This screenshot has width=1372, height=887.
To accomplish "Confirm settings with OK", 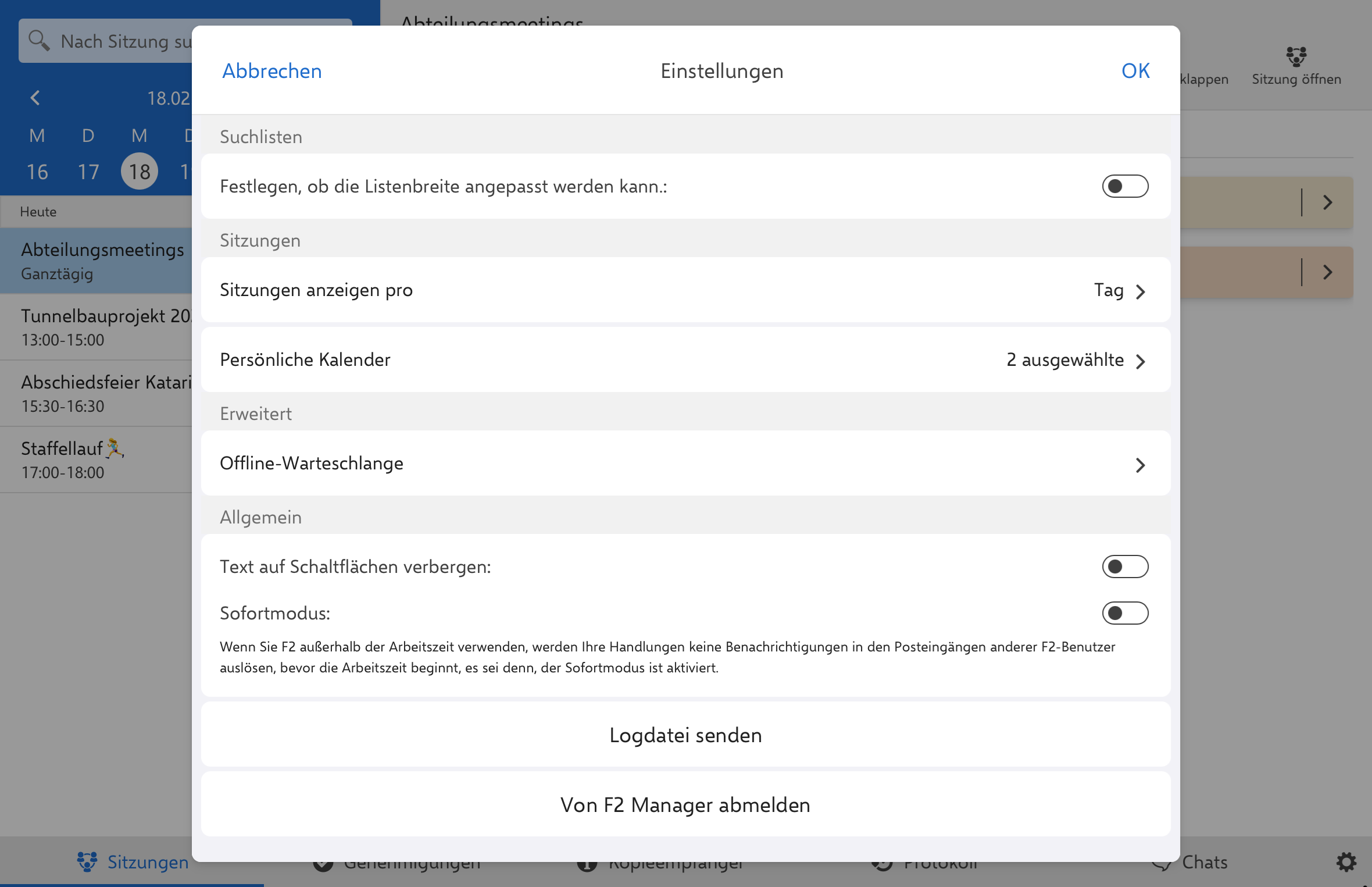I will click(1135, 71).
